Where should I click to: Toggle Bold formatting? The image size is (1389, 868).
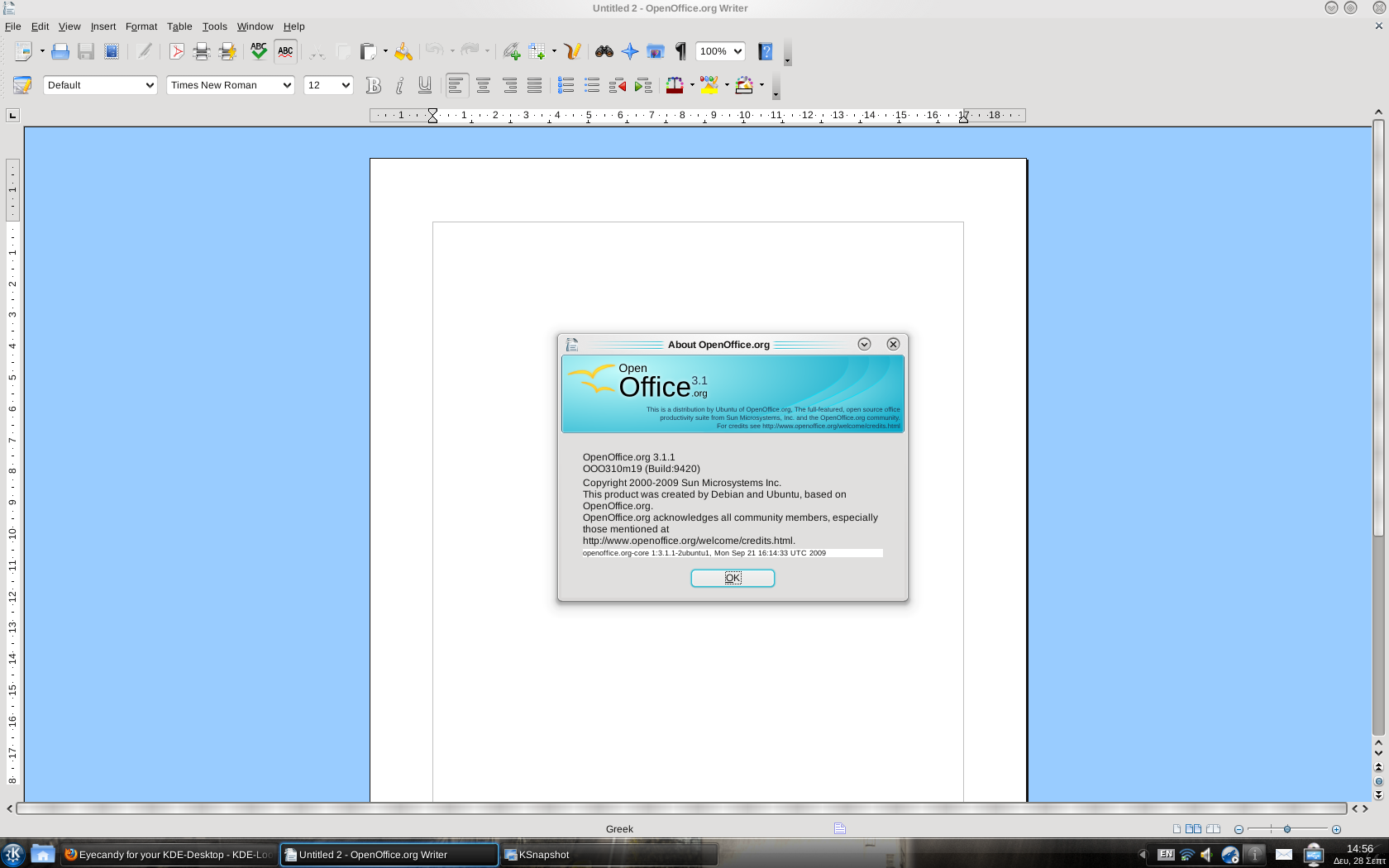pos(374,85)
